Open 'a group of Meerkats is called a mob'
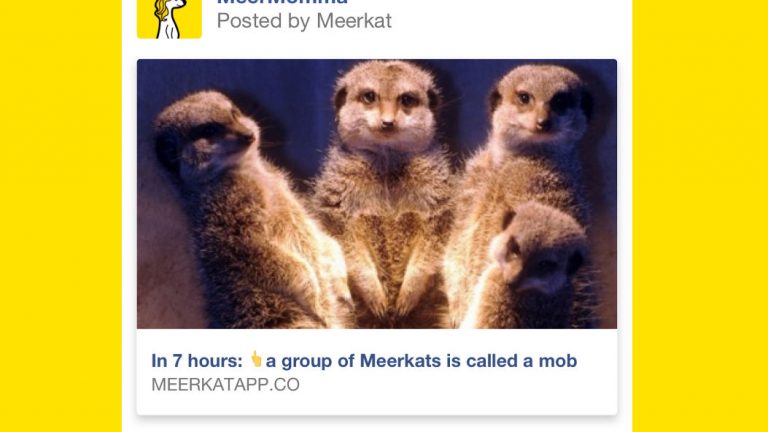The width and height of the screenshot is (768, 432). tap(421, 361)
